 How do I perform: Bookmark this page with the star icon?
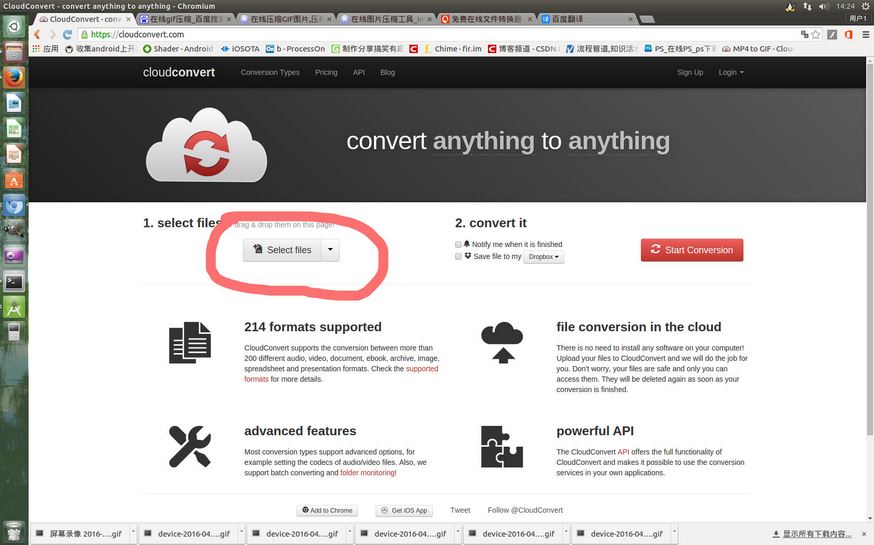pyautogui.click(x=816, y=35)
